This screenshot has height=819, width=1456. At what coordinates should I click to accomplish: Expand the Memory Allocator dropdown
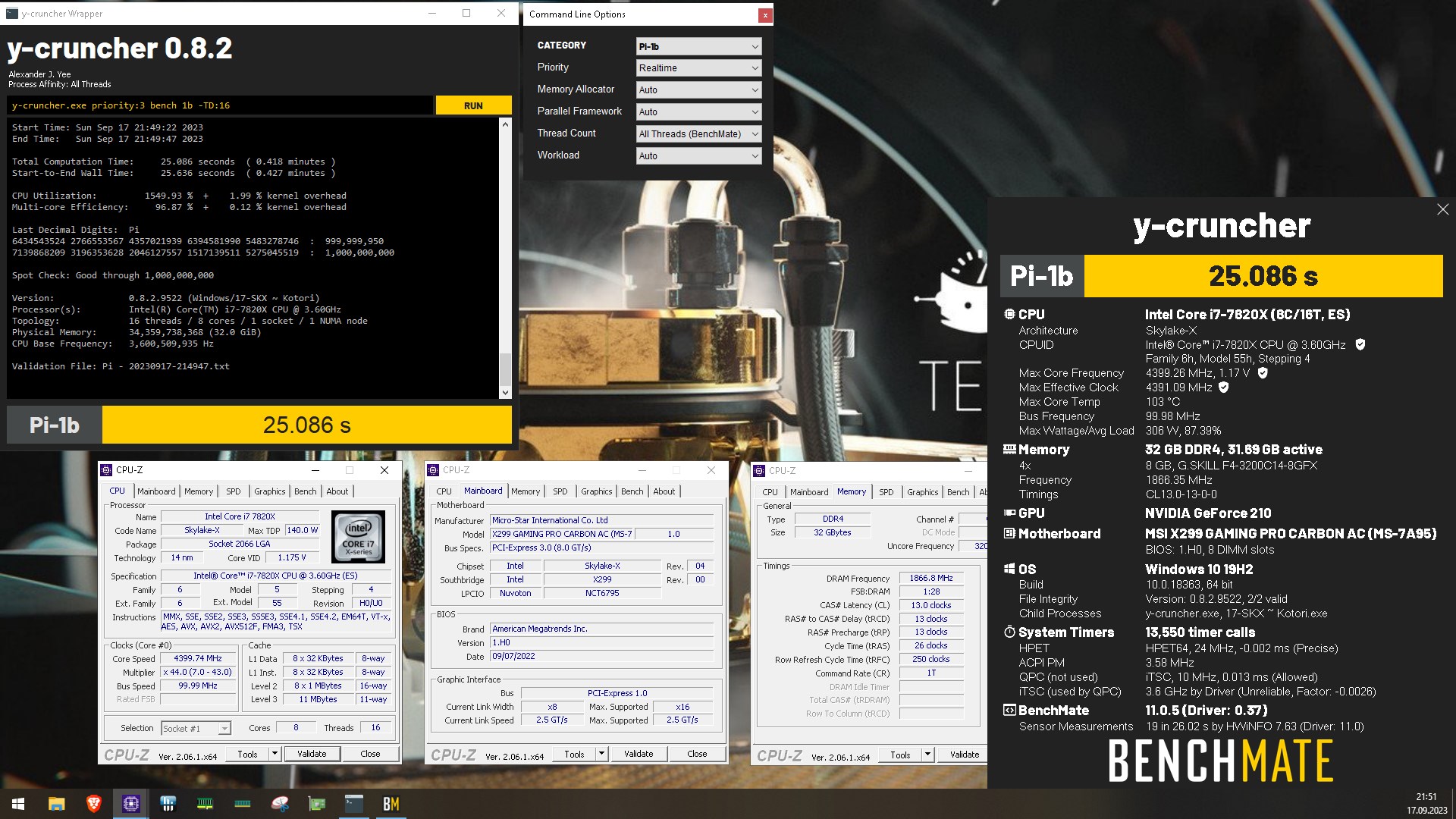pyautogui.click(x=698, y=89)
